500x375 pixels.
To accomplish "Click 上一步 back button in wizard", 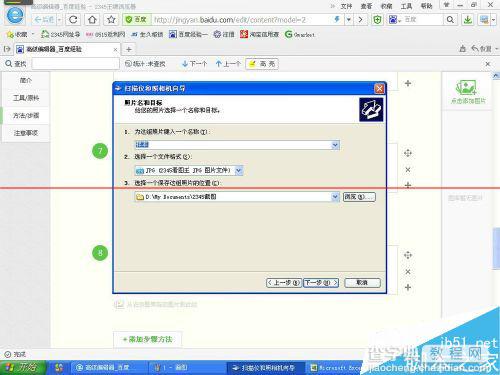I will coord(284,283).
